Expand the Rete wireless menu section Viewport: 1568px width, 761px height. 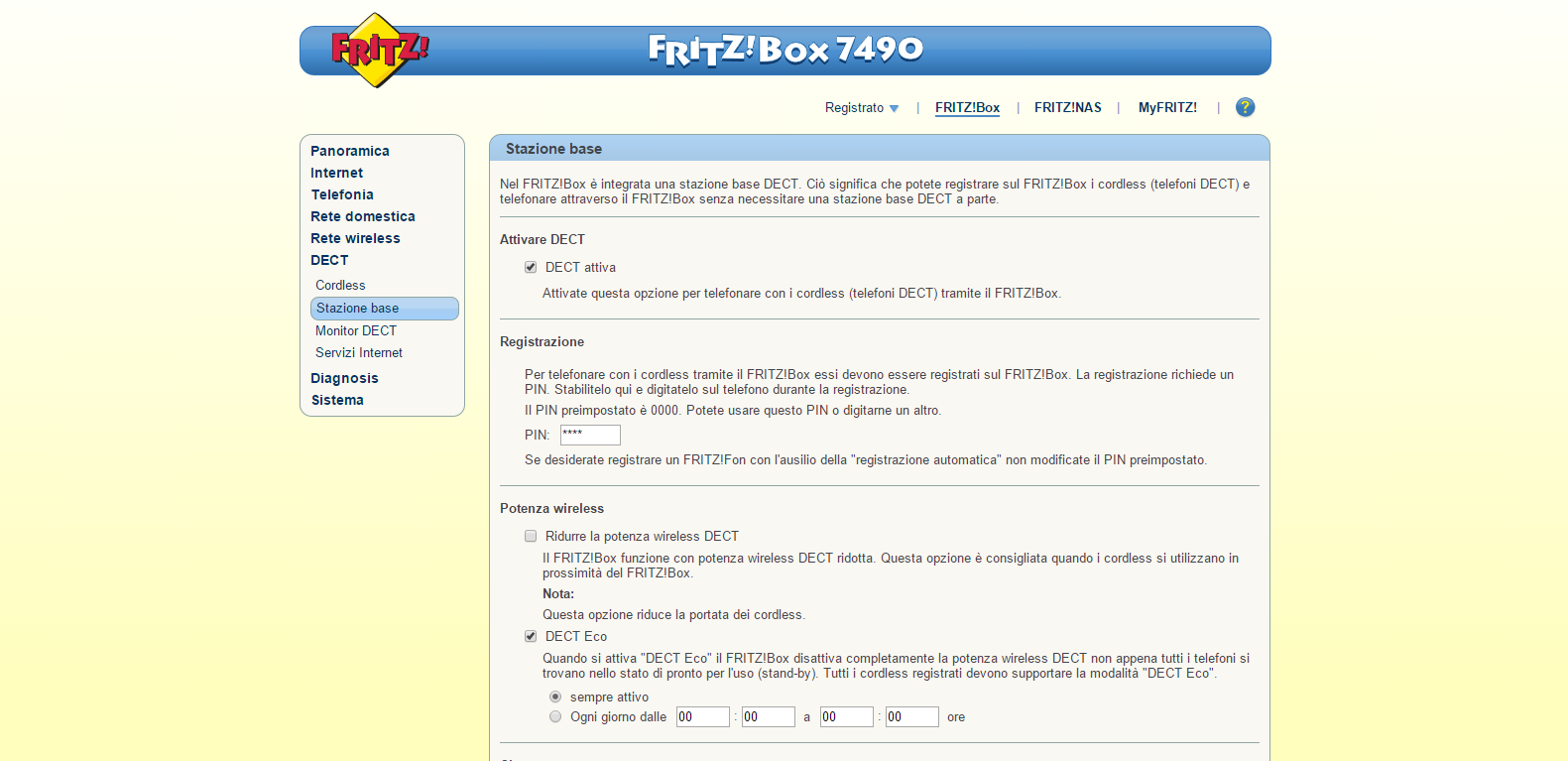click(355, 238)
